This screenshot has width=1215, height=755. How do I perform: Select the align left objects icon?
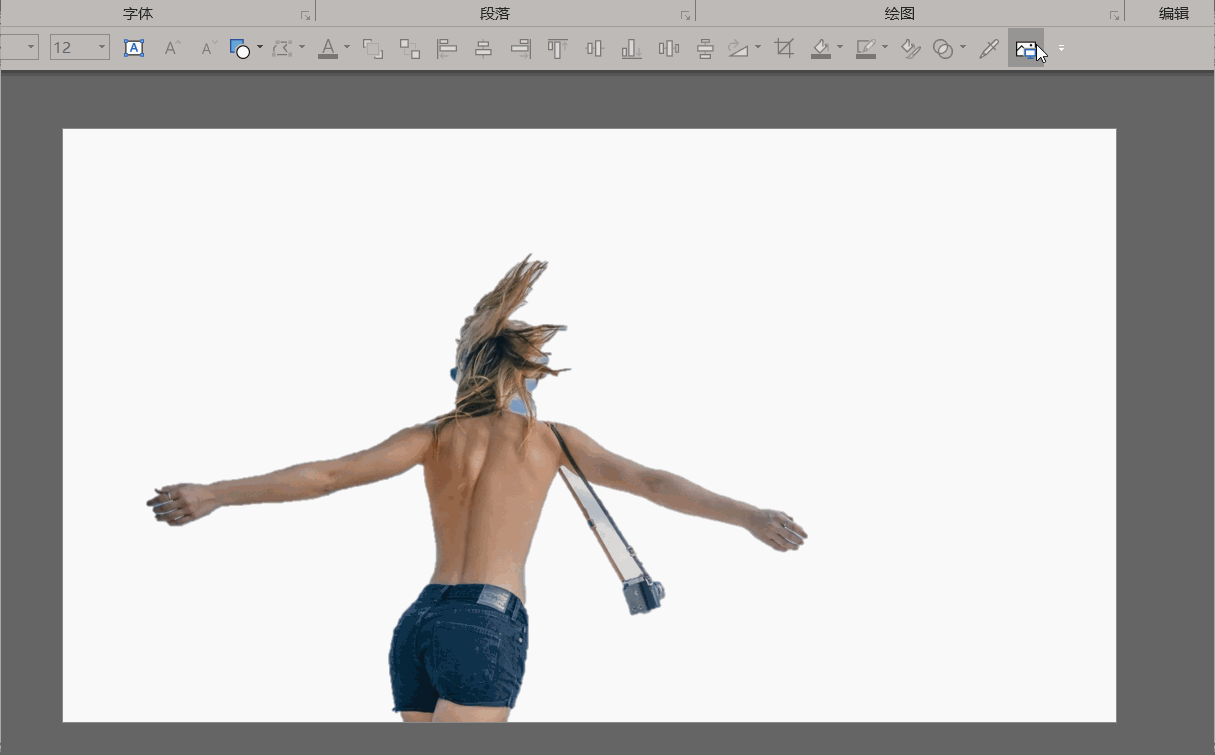pos(447,48)
